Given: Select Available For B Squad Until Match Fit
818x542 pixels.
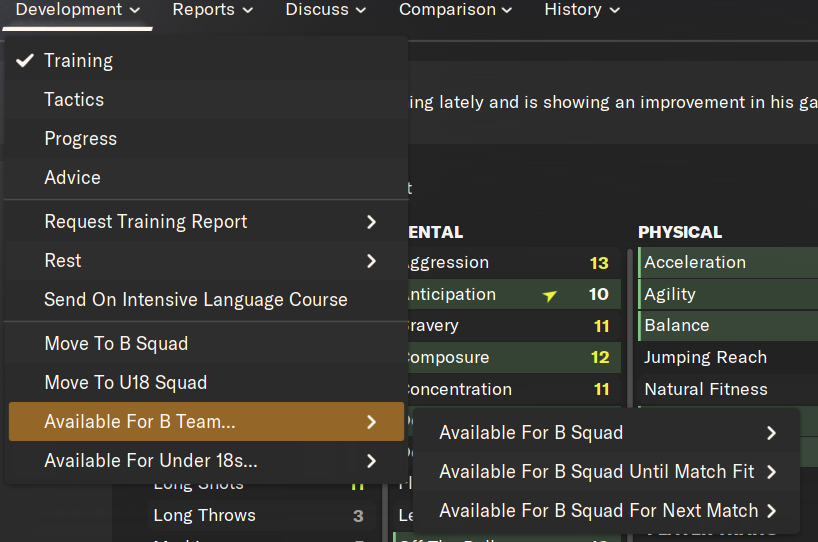Looking at the screenshot, I should click(x=598, y=472).
